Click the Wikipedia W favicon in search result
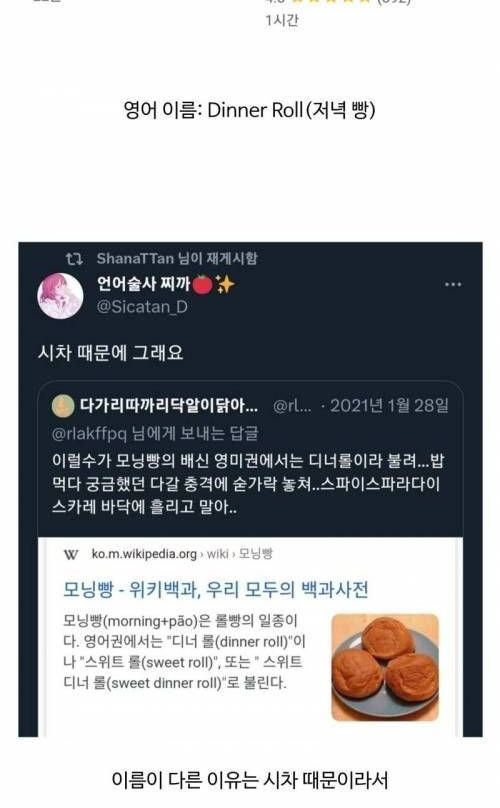Image resolution: width=500 pixels, height=808 pixels. (71, 555)
